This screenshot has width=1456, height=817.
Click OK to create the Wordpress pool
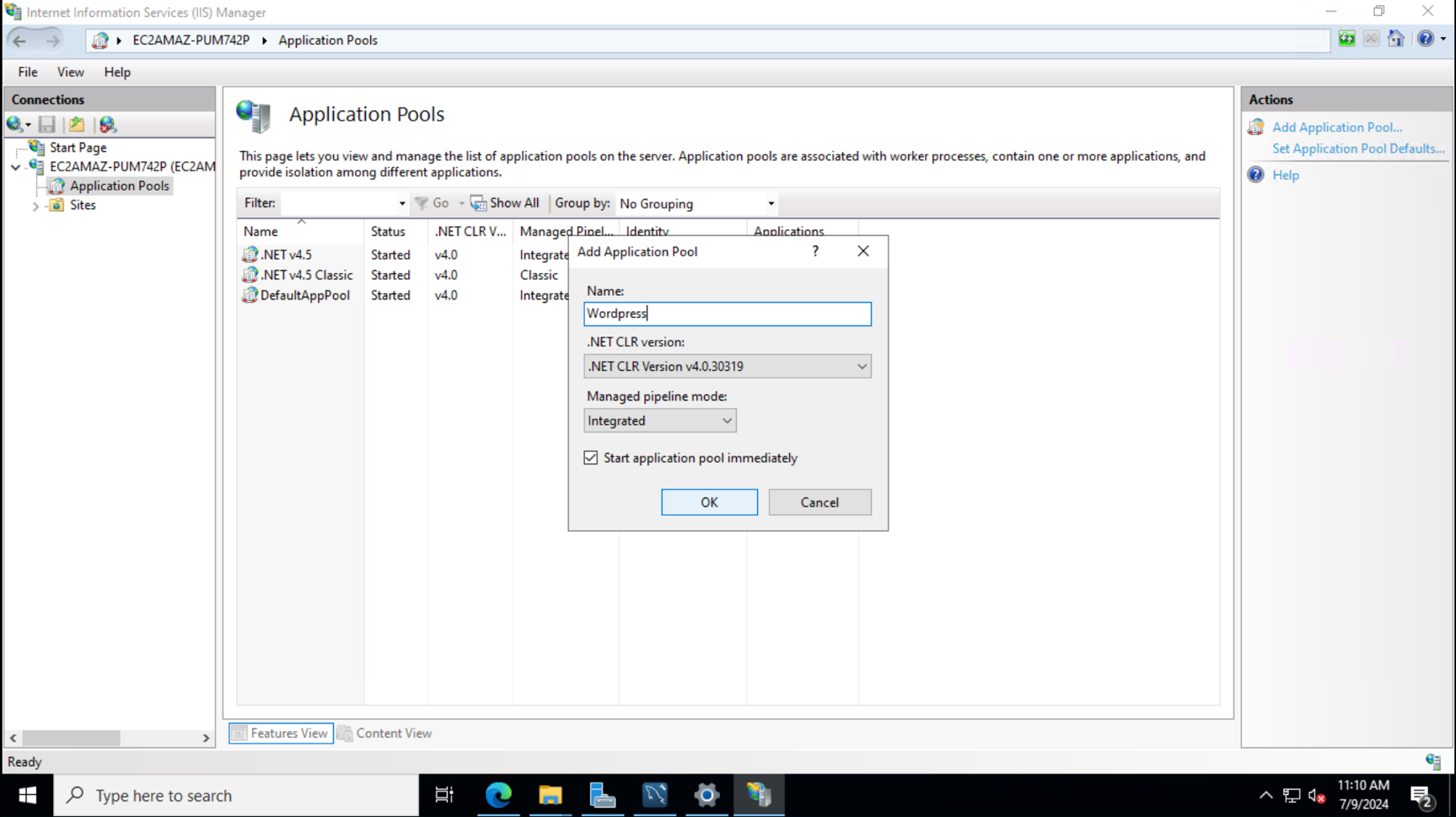click(709, 502)
